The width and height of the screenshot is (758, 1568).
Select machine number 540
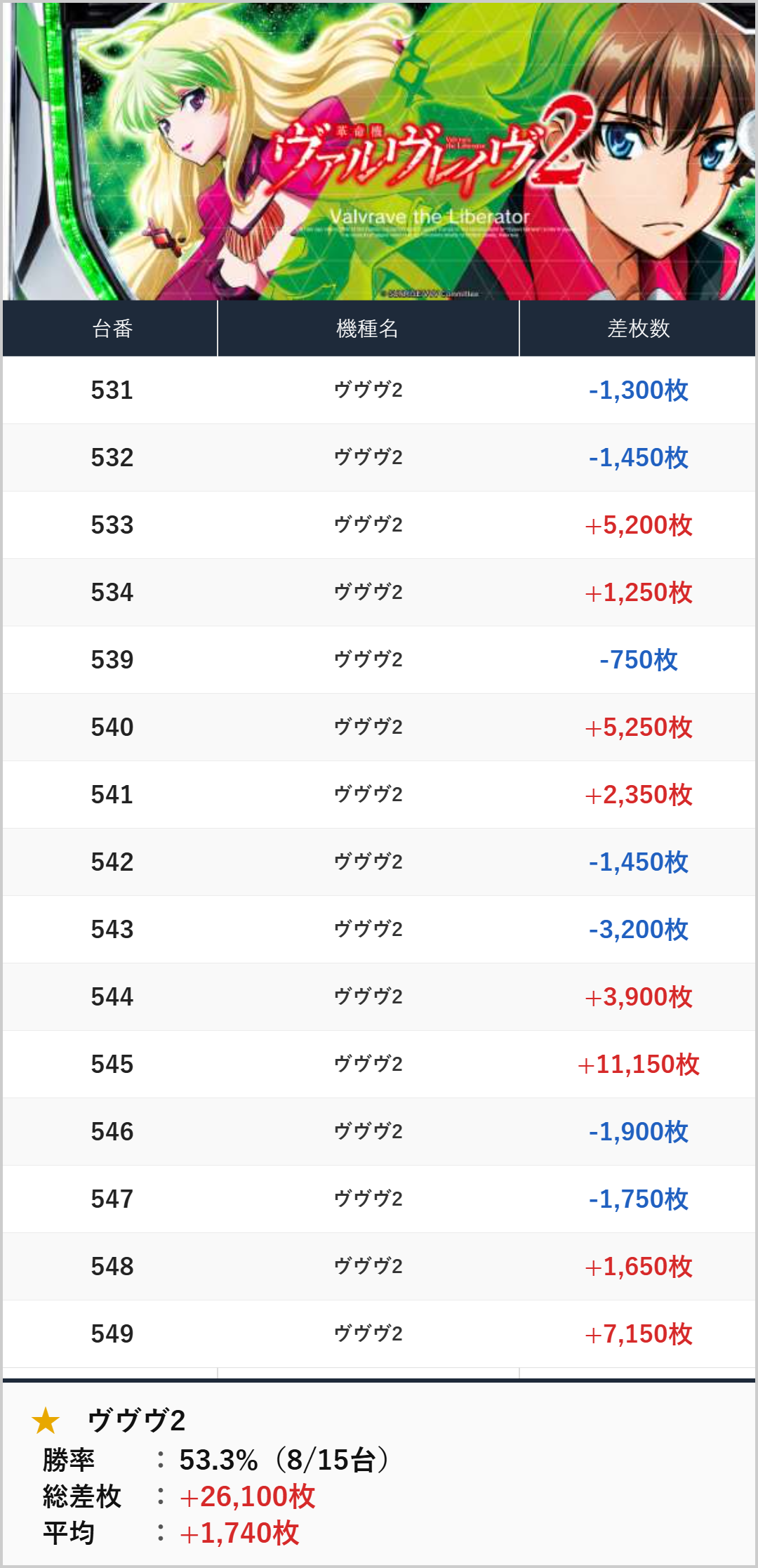(112, 727)
